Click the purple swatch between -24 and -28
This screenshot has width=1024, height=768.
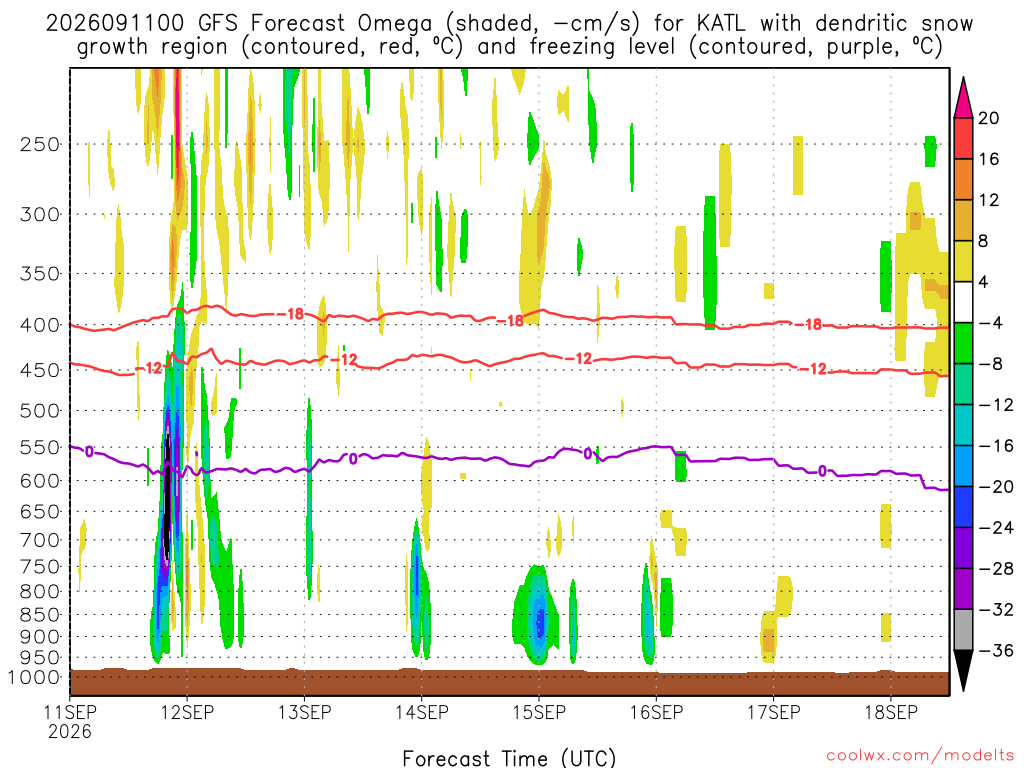point(963,548)
